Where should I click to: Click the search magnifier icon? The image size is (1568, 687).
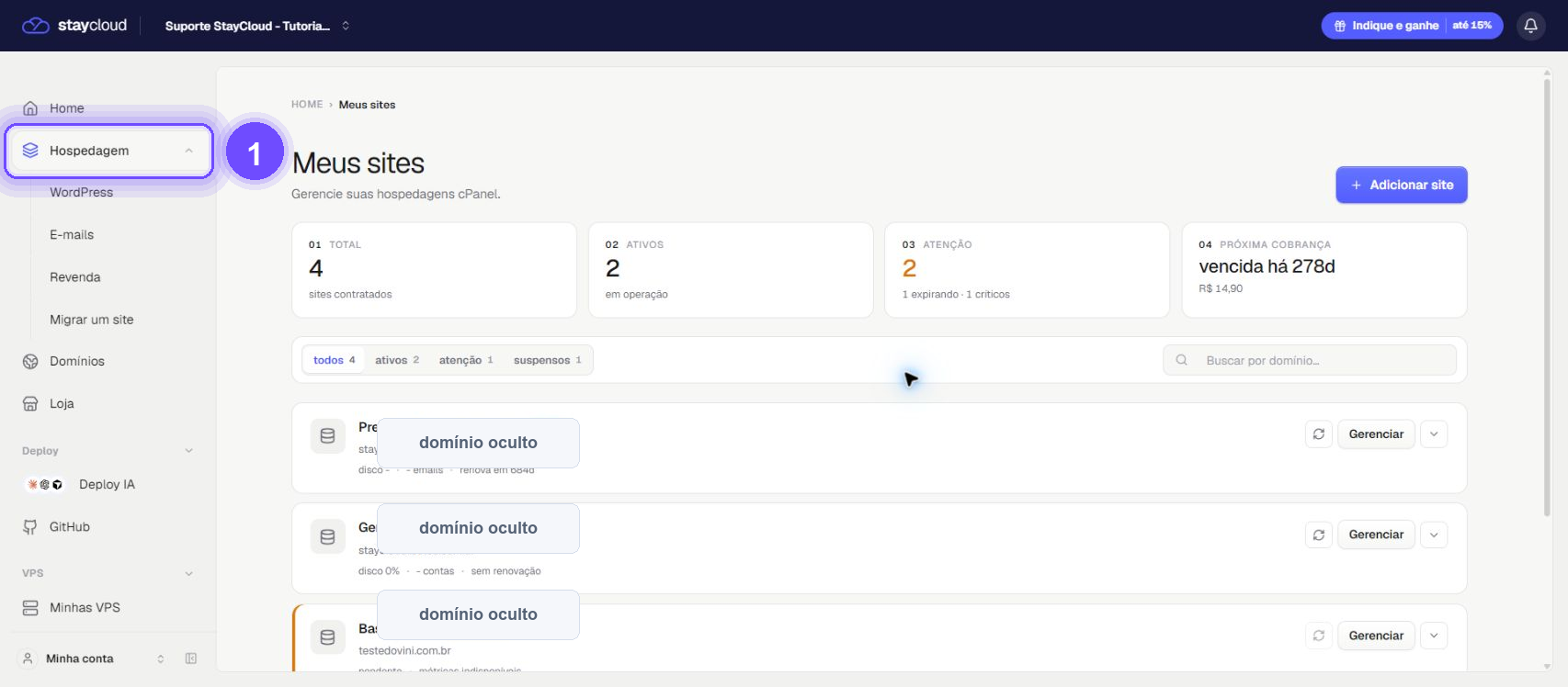click(x=1182, y=360)
